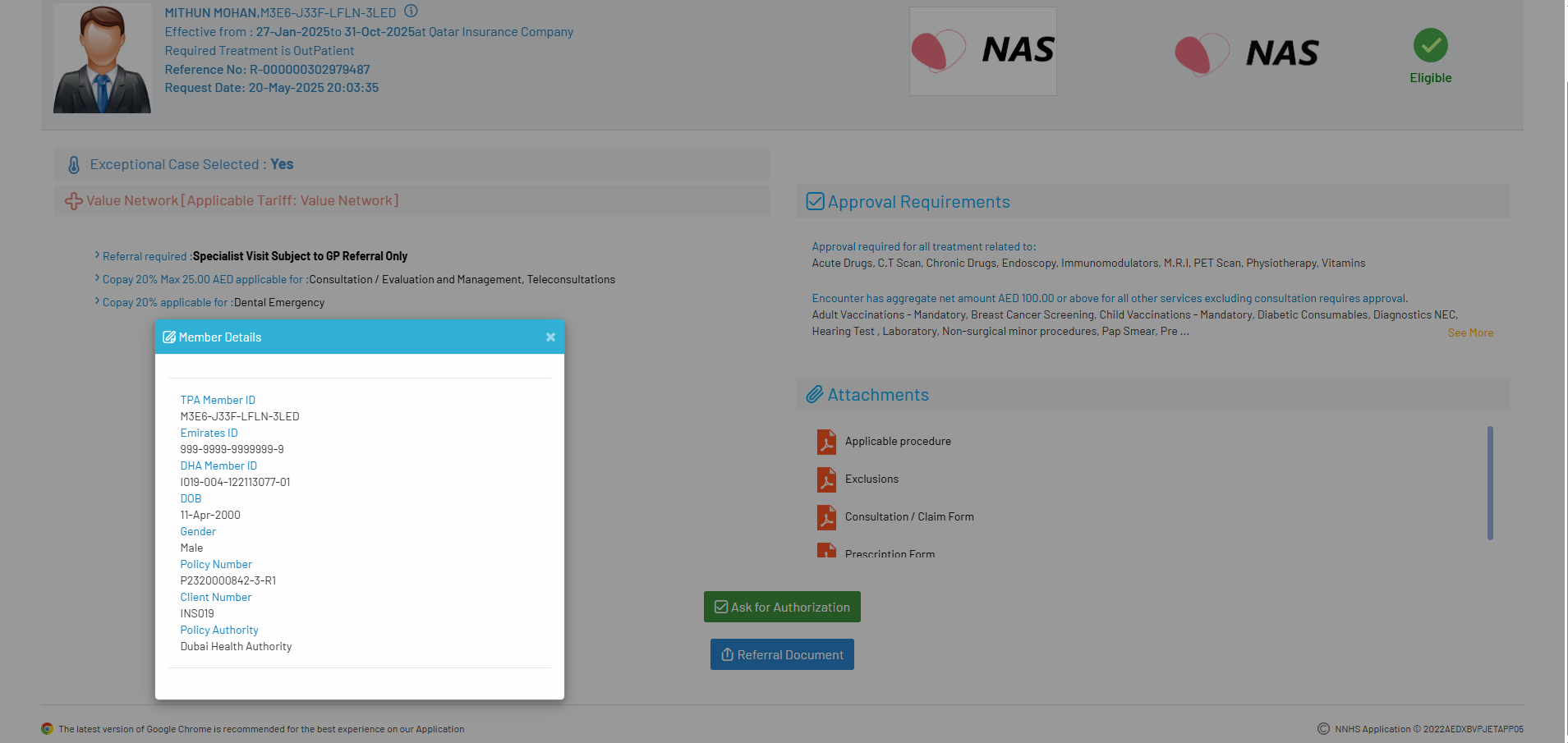The image size is (1568, 743).
Task: Expand the Dental Emergency copay chevron
Action: [97, 301]
